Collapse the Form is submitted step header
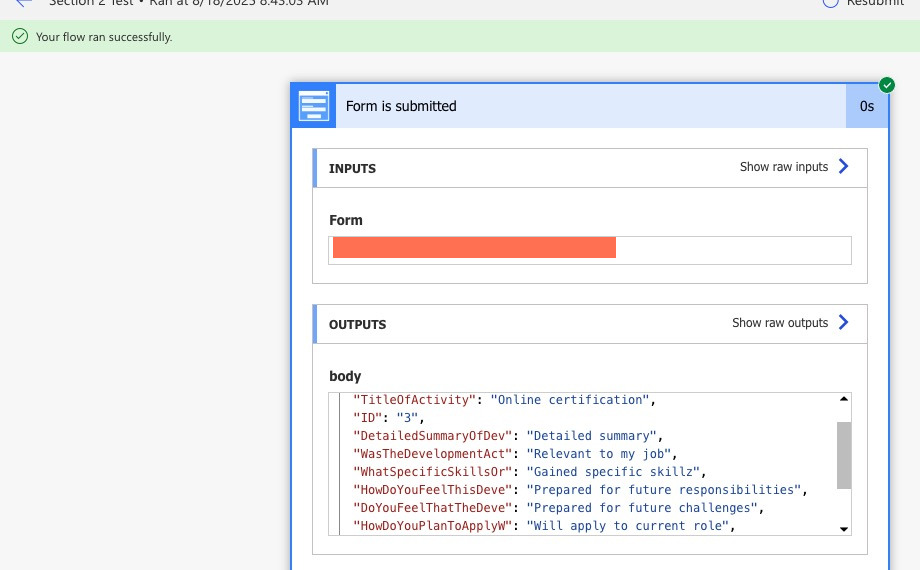The width and height of the screenshot is (920, 570). click(590, 106)
